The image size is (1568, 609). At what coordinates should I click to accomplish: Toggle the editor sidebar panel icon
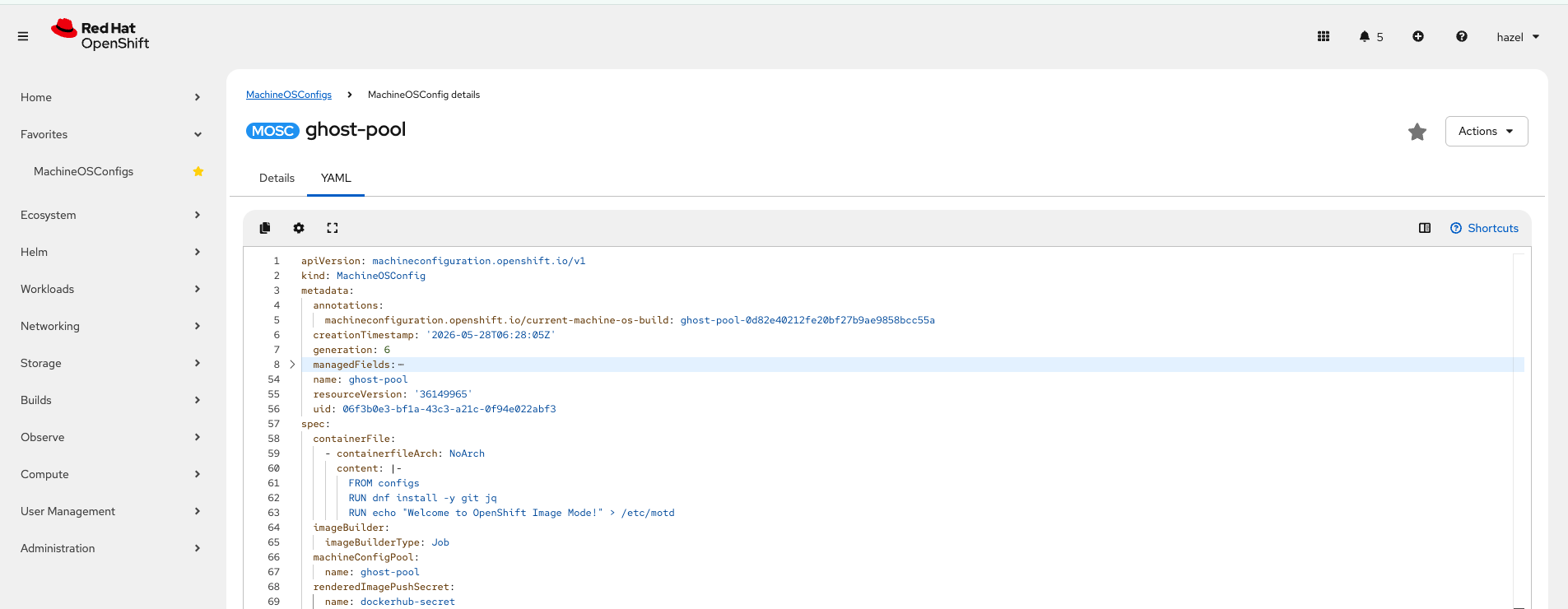(1425, 228)
